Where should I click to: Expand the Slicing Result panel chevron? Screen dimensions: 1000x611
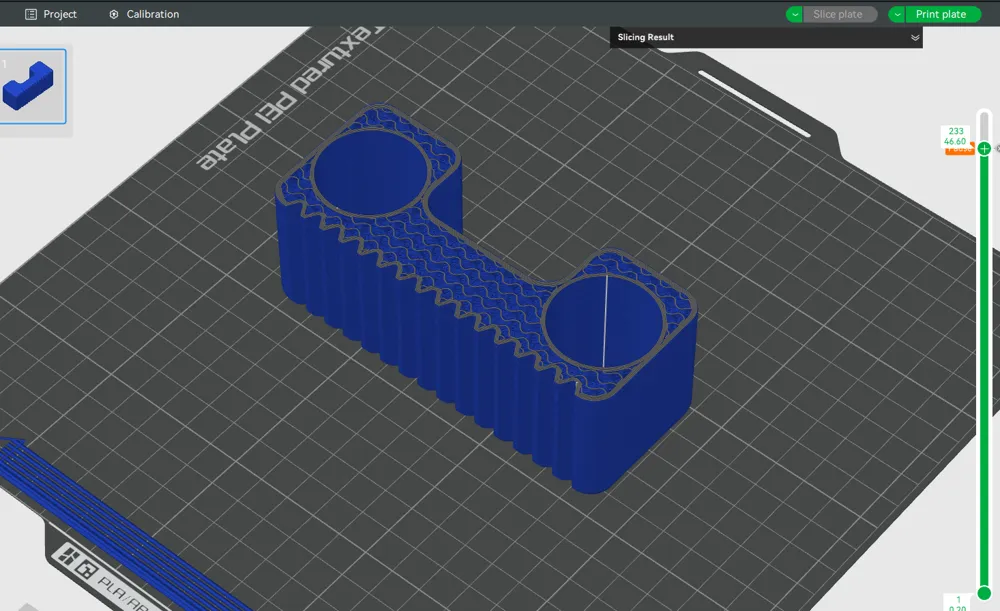coord(915,38)
